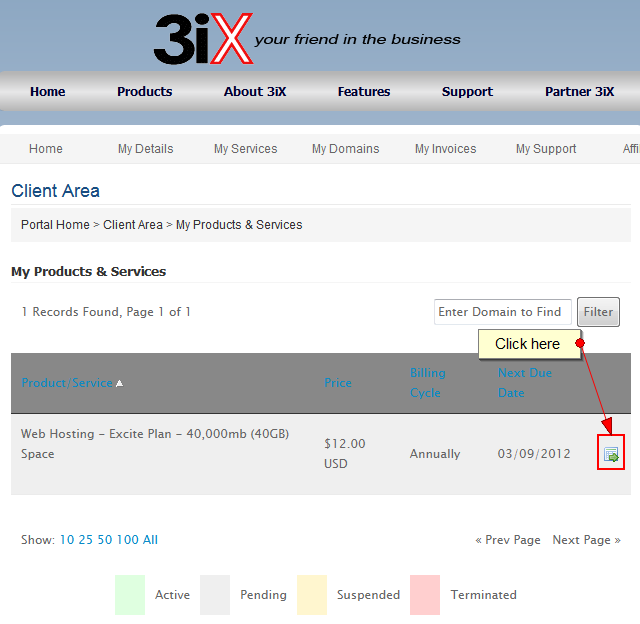640x624 pixels.
Task: Switch to My Details tab
Action: 145,149
